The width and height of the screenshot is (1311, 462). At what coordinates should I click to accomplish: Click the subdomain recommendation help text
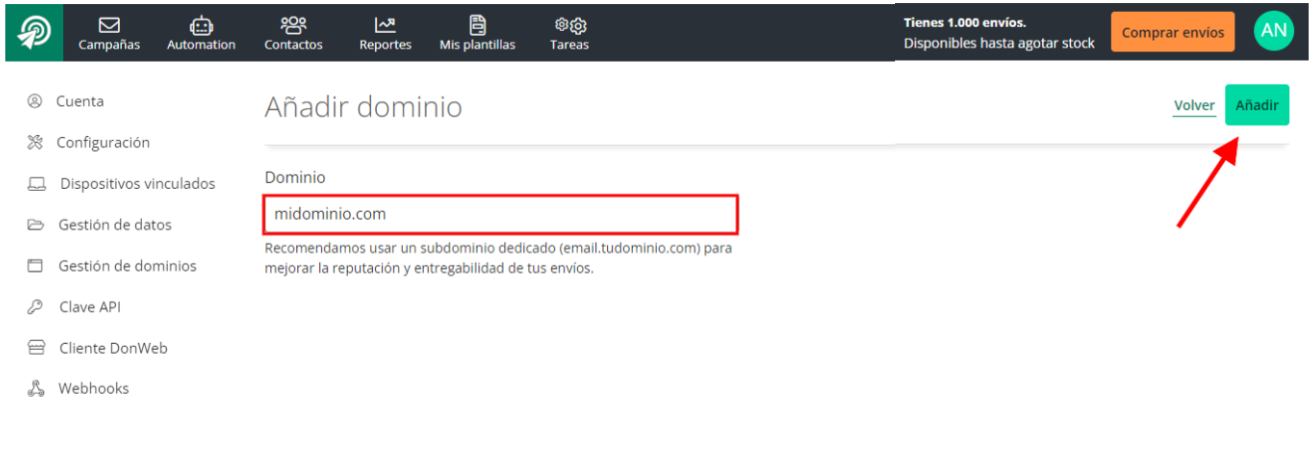coord(498,257)
